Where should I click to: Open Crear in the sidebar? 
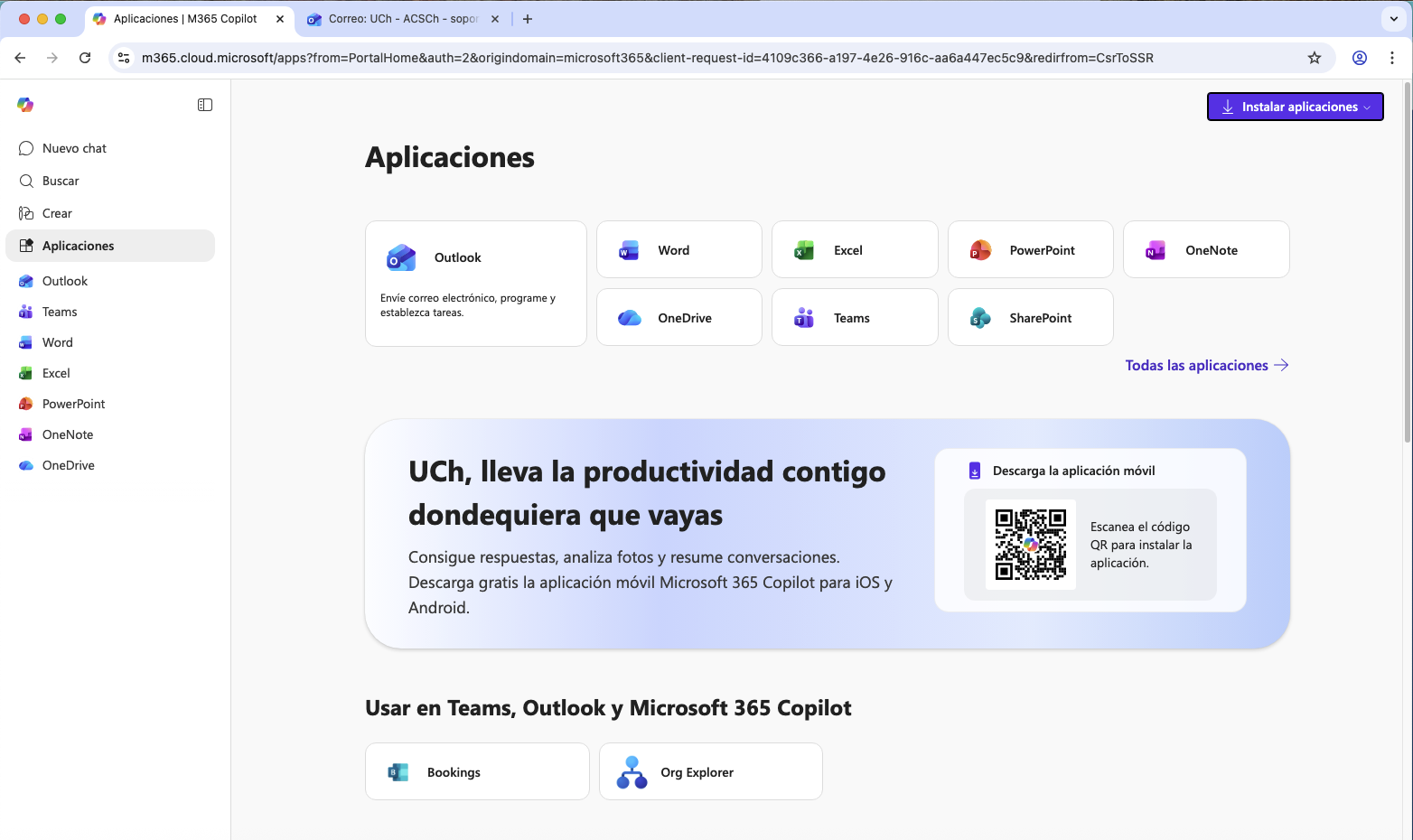pyautogui.click(x=110, y=213)
